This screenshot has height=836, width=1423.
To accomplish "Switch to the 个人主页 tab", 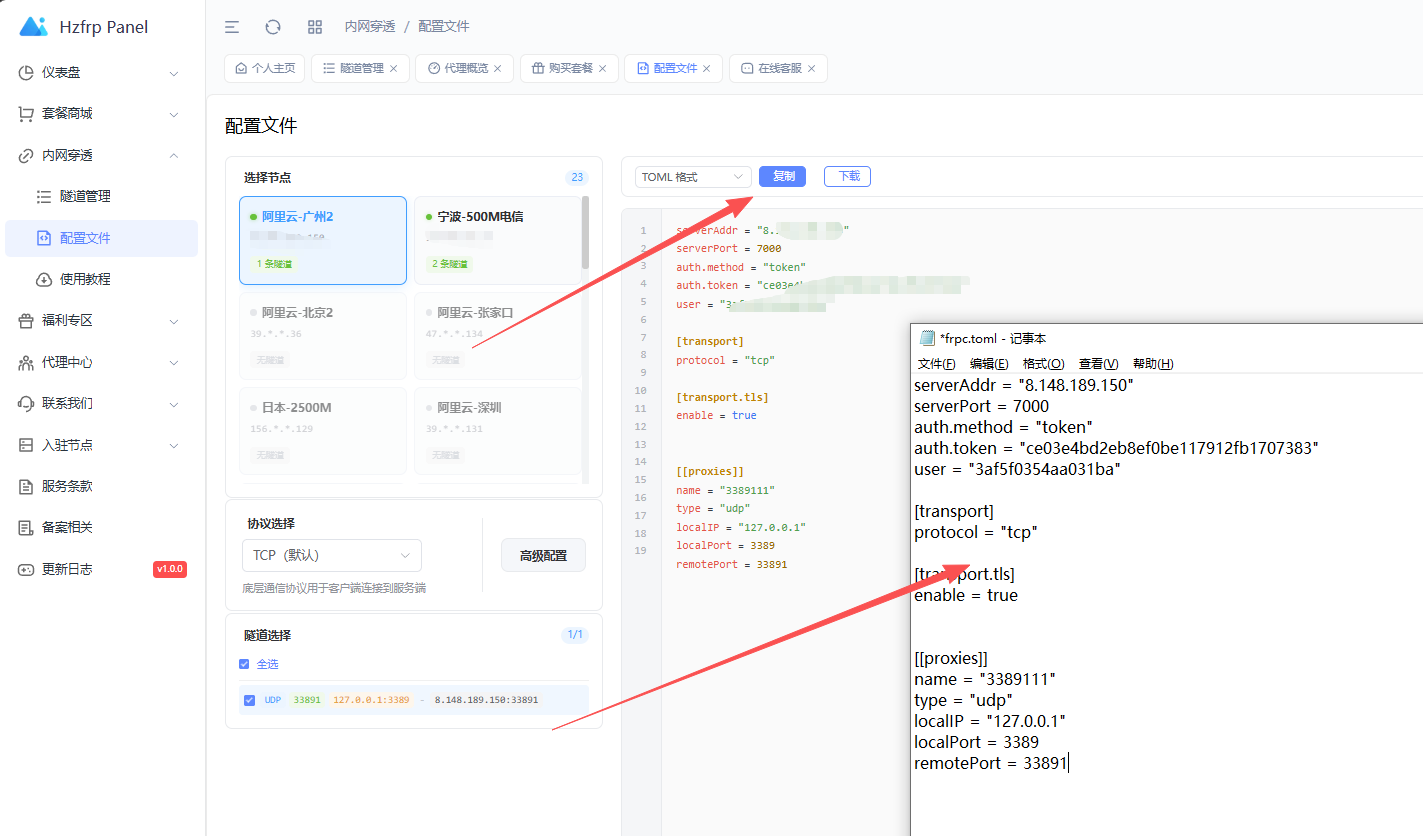I will 265,68.
